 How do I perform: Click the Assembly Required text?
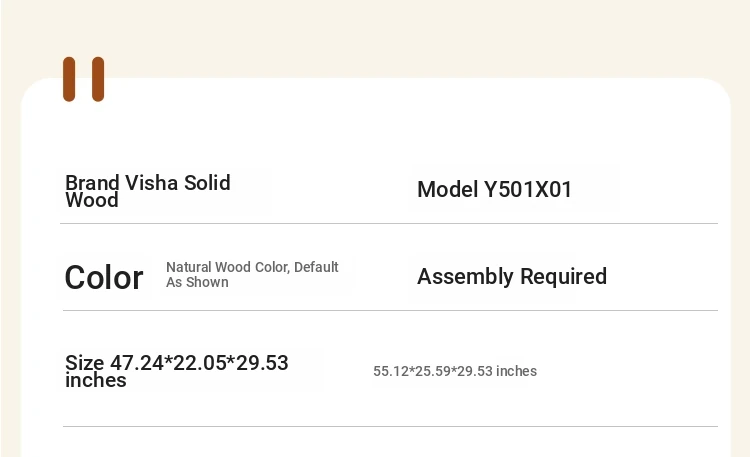tap(512, 276)
